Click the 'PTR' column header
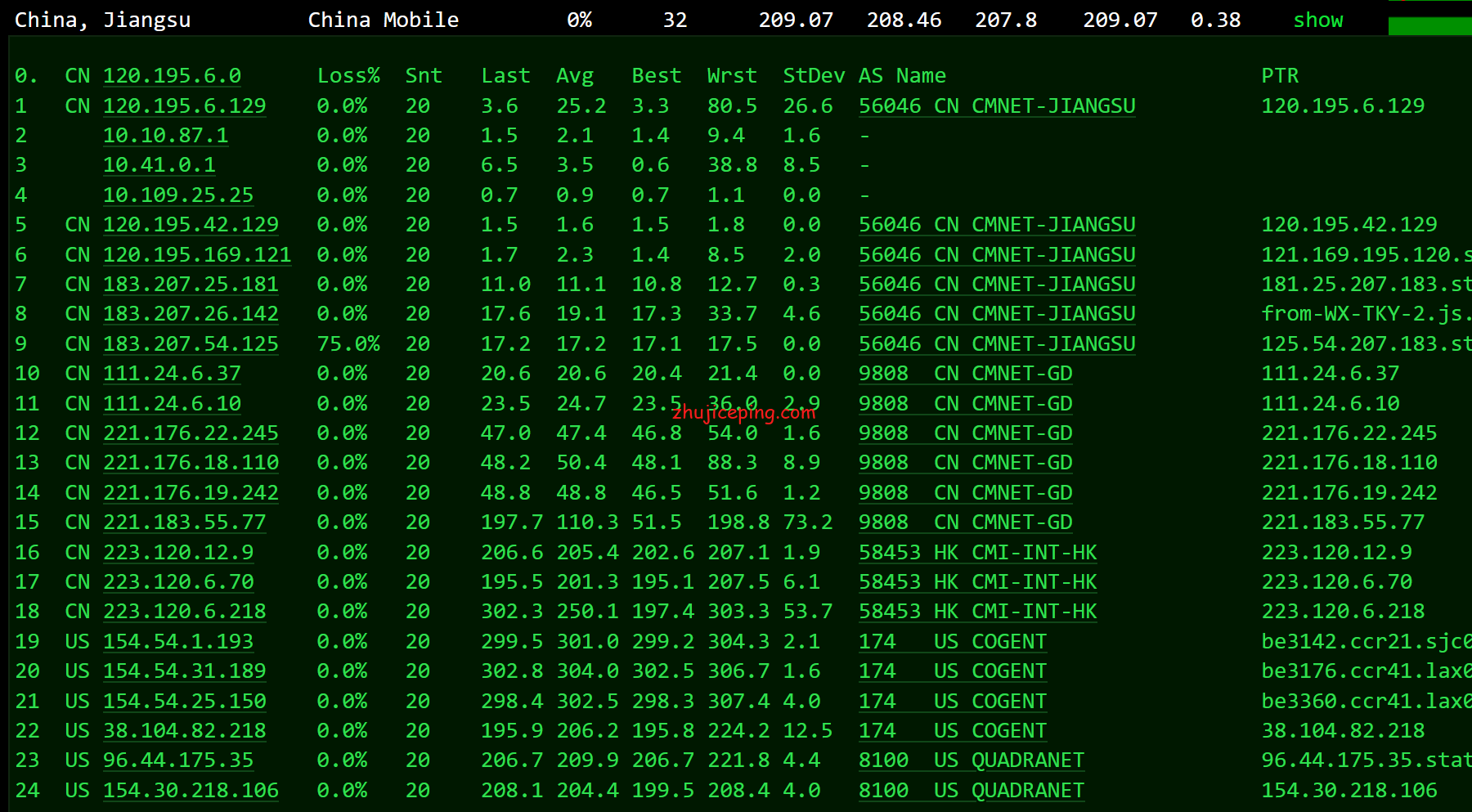Screen dimensions: 1472x812 pos(1280,76)
